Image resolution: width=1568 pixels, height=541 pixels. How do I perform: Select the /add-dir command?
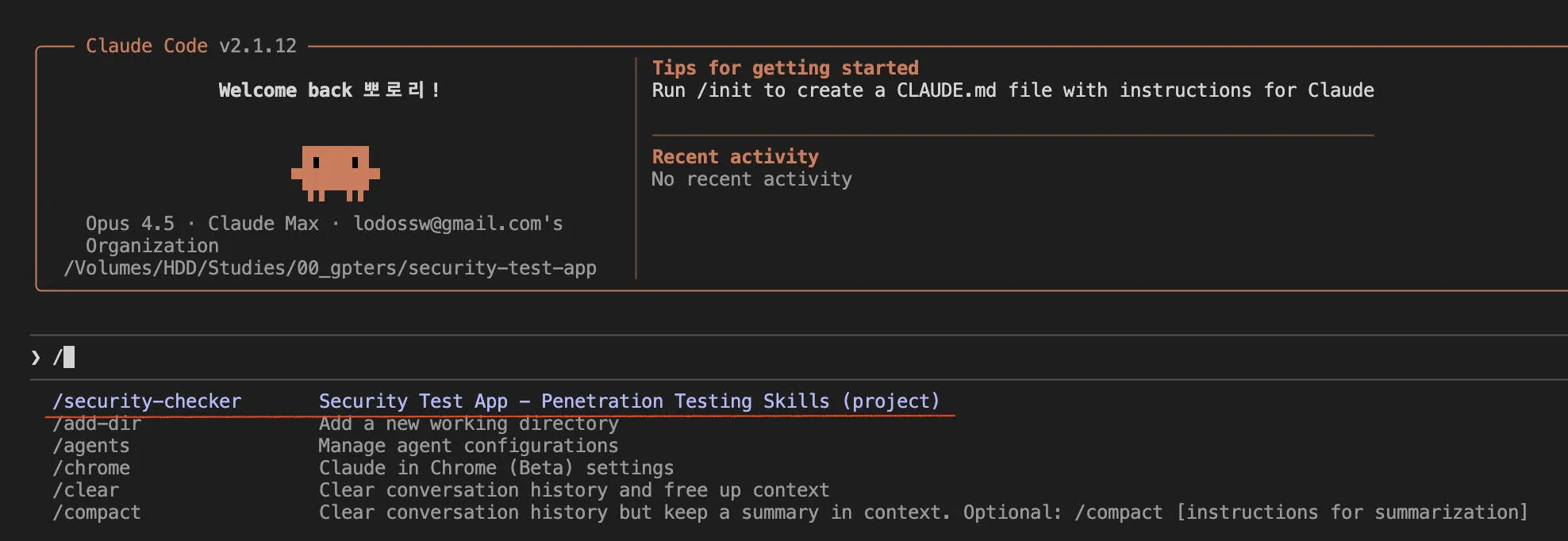pyautogui.click(x=97, y=424)
